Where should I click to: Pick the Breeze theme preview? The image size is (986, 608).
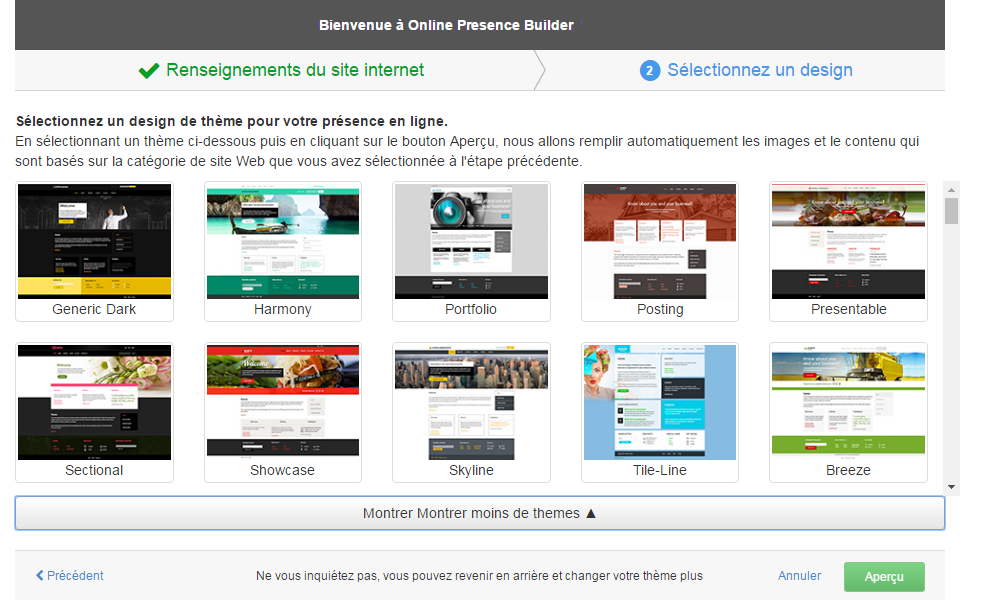[848, 402]
